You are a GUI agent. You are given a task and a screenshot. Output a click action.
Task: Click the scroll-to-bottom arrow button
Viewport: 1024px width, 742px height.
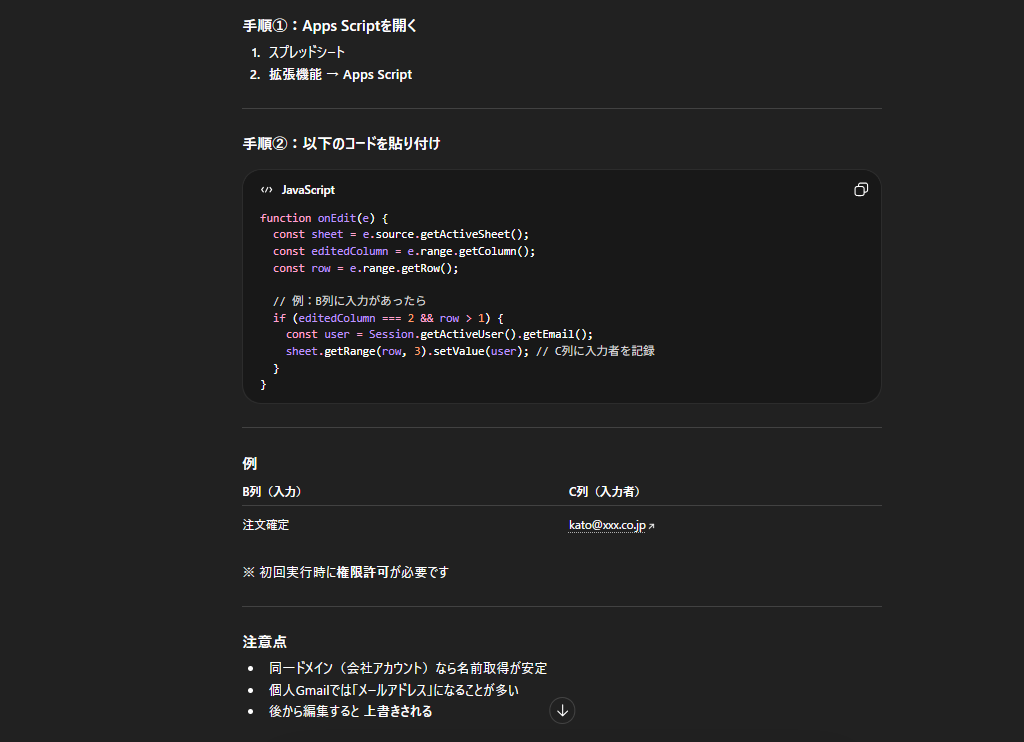point(562,710)
